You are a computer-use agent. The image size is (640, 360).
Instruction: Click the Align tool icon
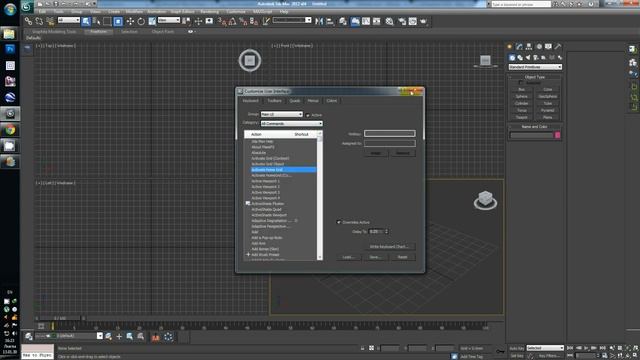click(x=330, y=21)
